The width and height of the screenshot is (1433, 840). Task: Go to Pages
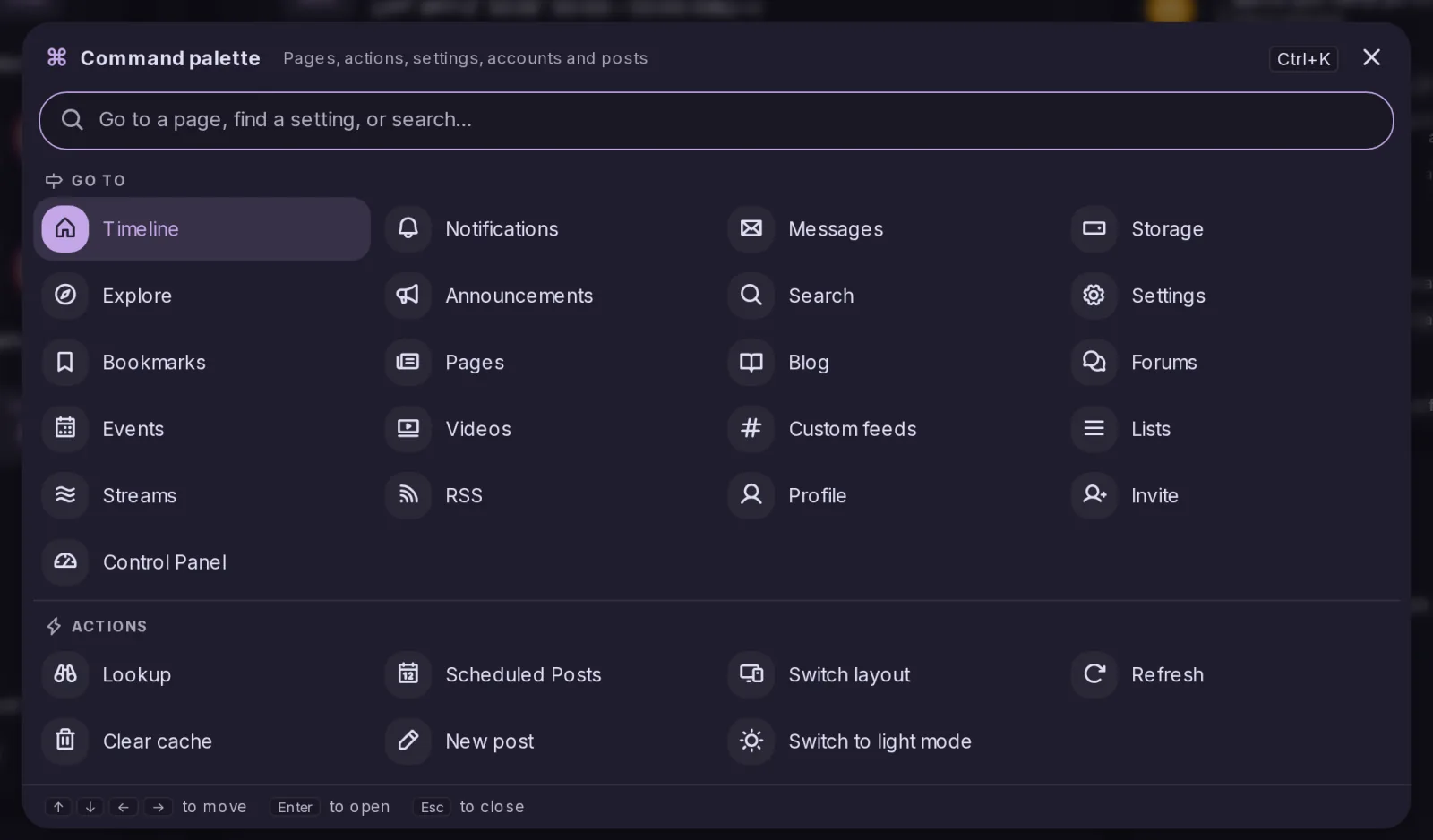coord(545,362)
